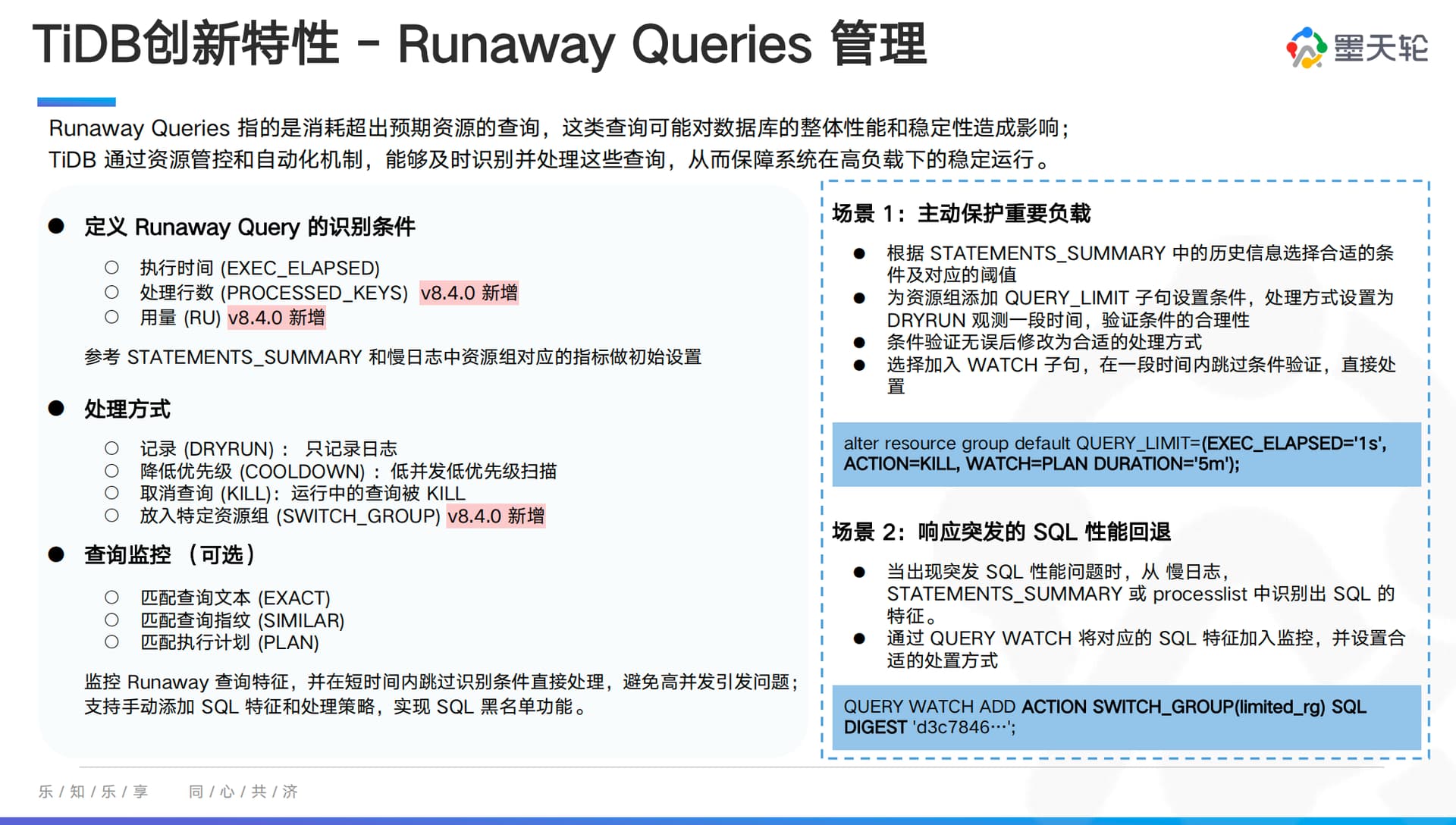Click footer text 乐/知/乐/享
The width and height of the screenshot is (1456, 825).
[x=93, y=792]
